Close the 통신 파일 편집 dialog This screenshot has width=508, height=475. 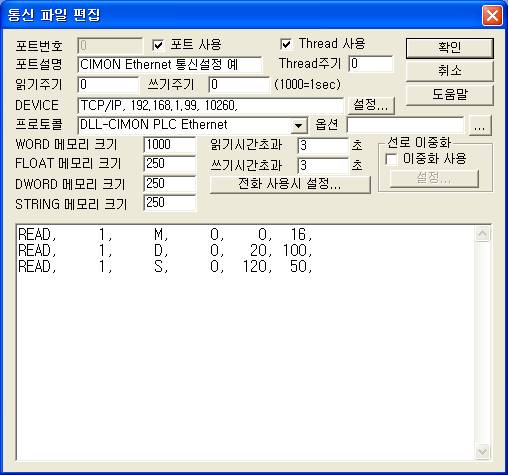(492, 15)
